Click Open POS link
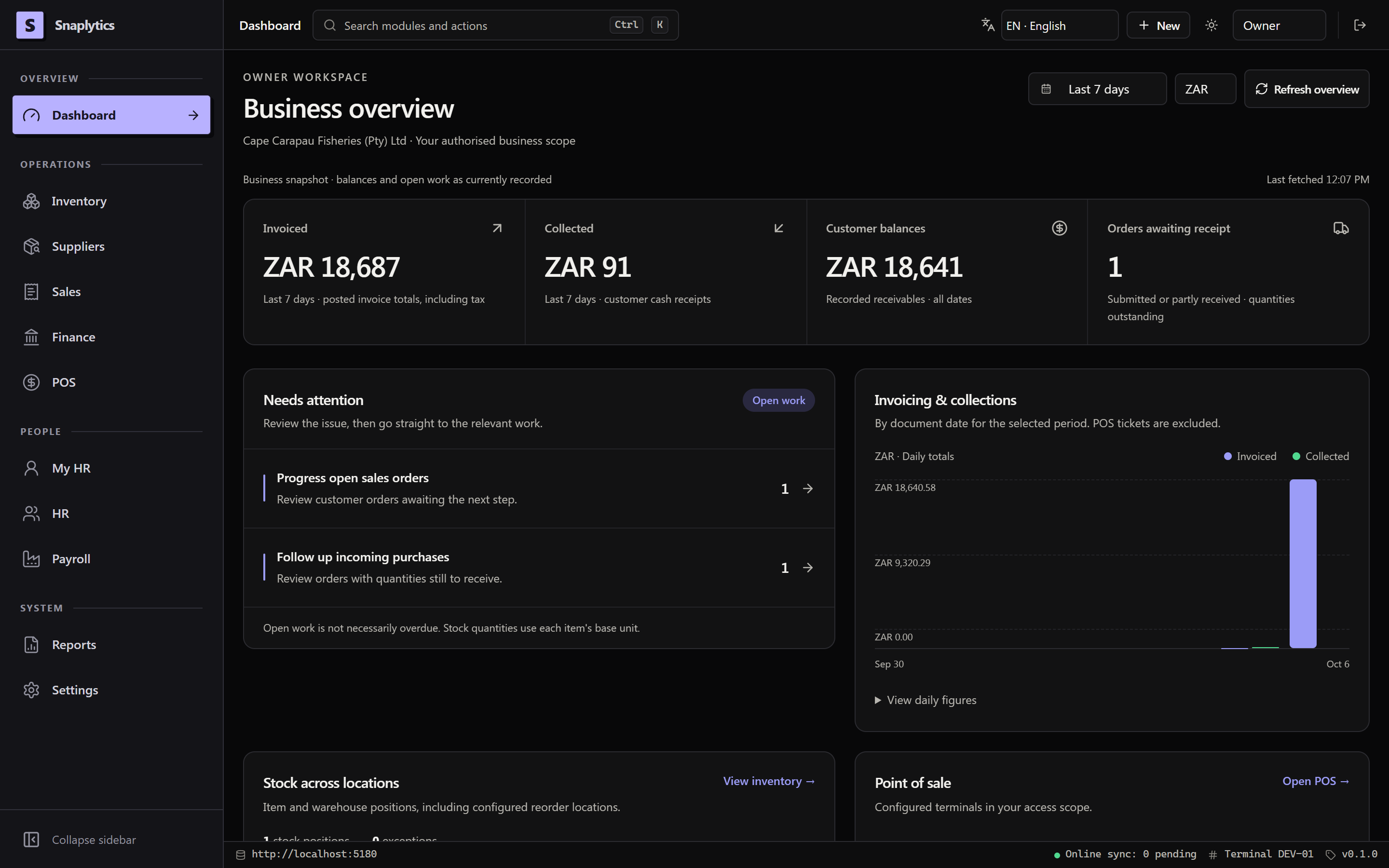 [x=1316, y=781]
